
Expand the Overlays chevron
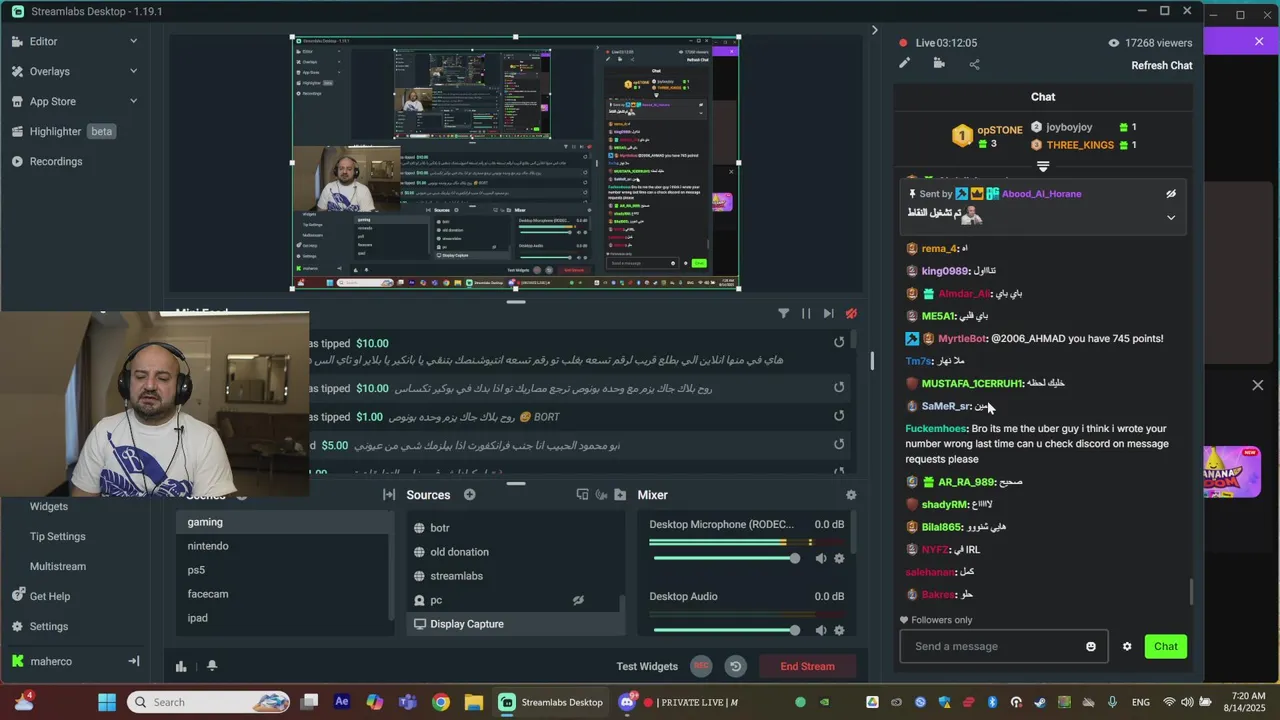133,71
